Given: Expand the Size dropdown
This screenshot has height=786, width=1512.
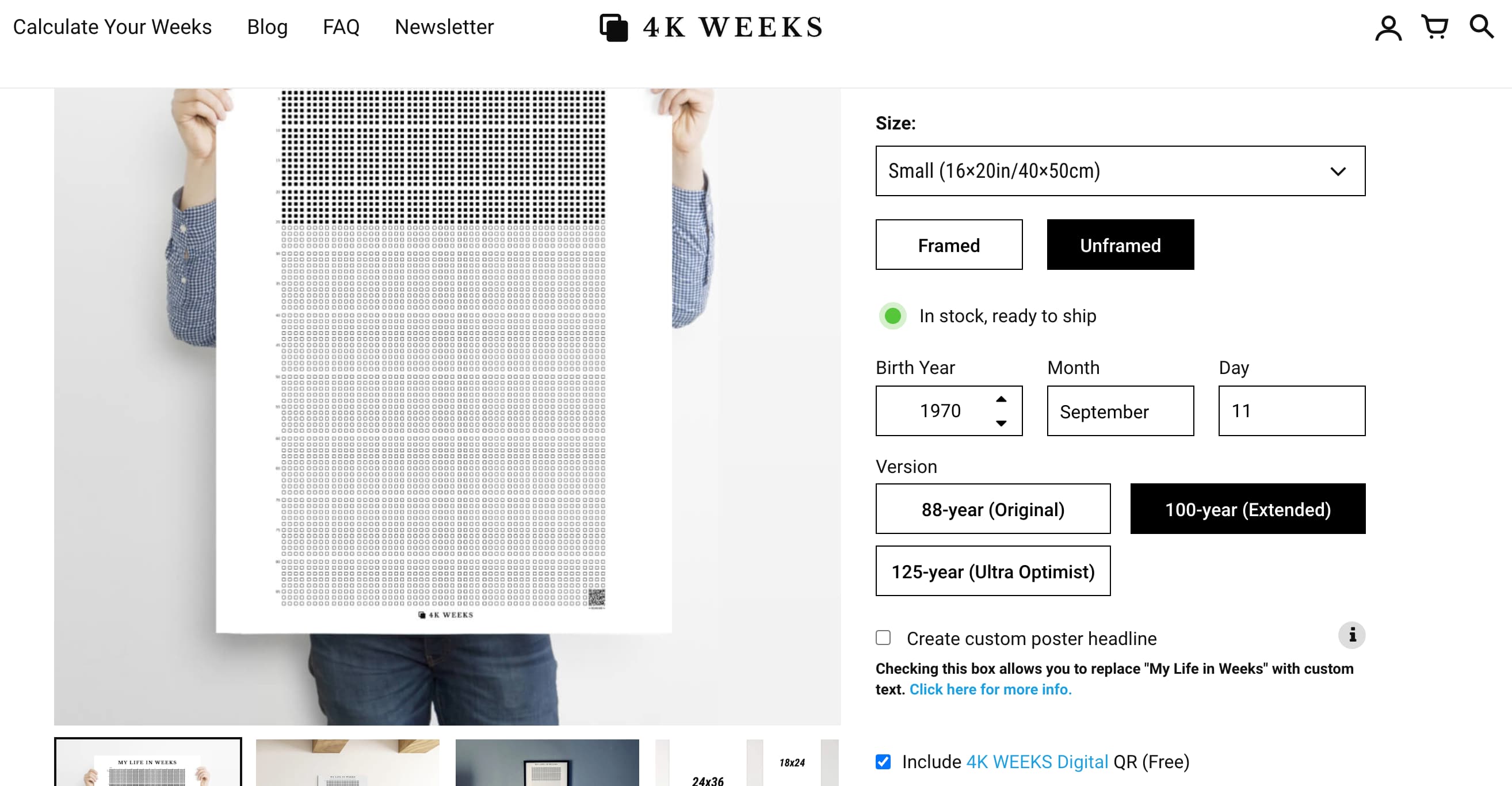Looking at the screenshot, I should tap(1121, 171).
